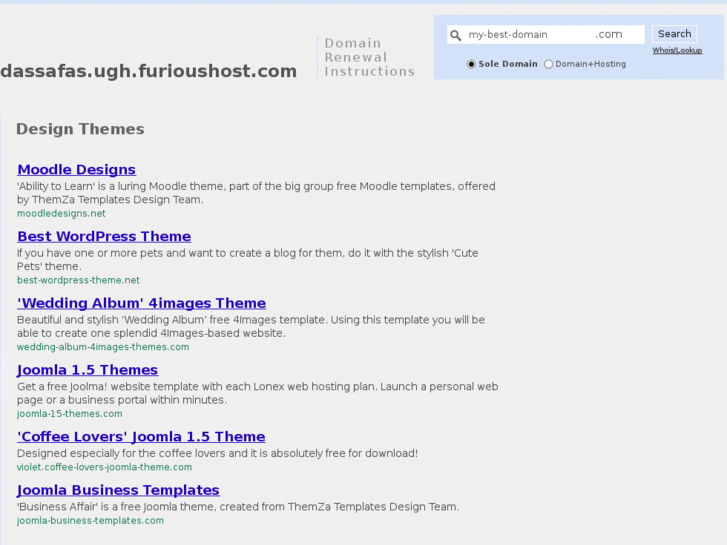Open the Joomla 1.5 Themes link
The width and height of the screenshot is (727, 545).
pos(88,370)
